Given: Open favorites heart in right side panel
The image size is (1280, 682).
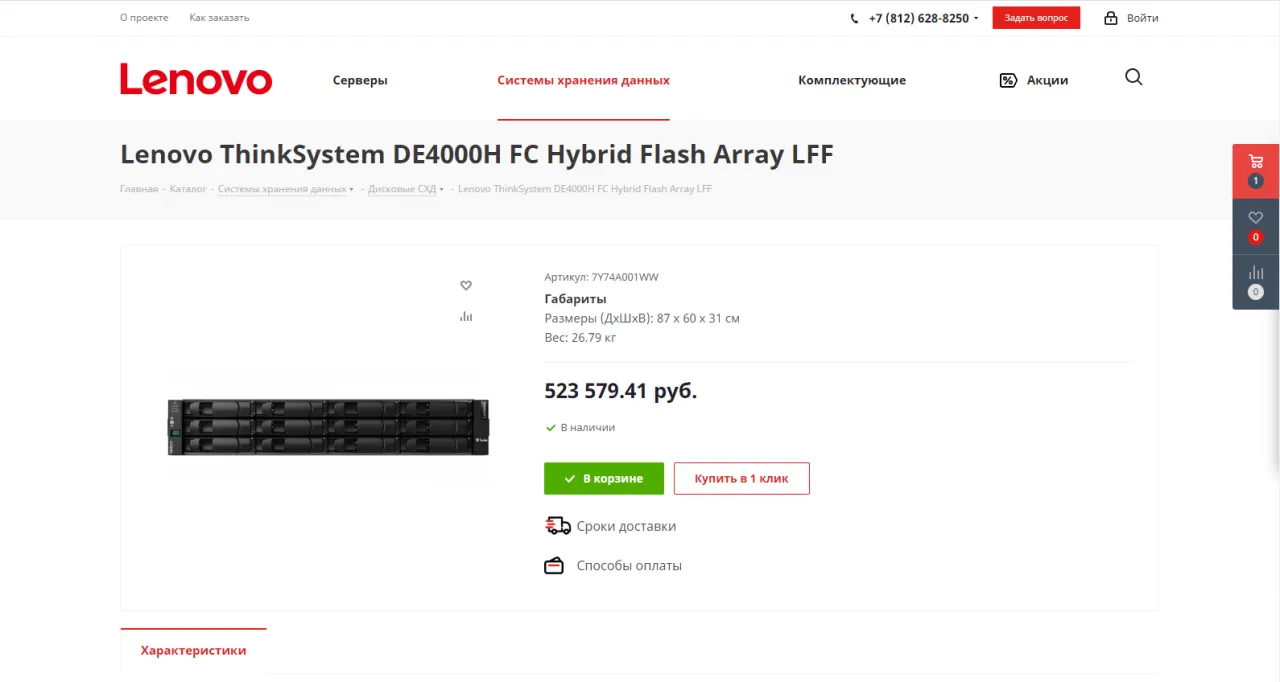Looking at the screenshot, I should point(1255,218).
